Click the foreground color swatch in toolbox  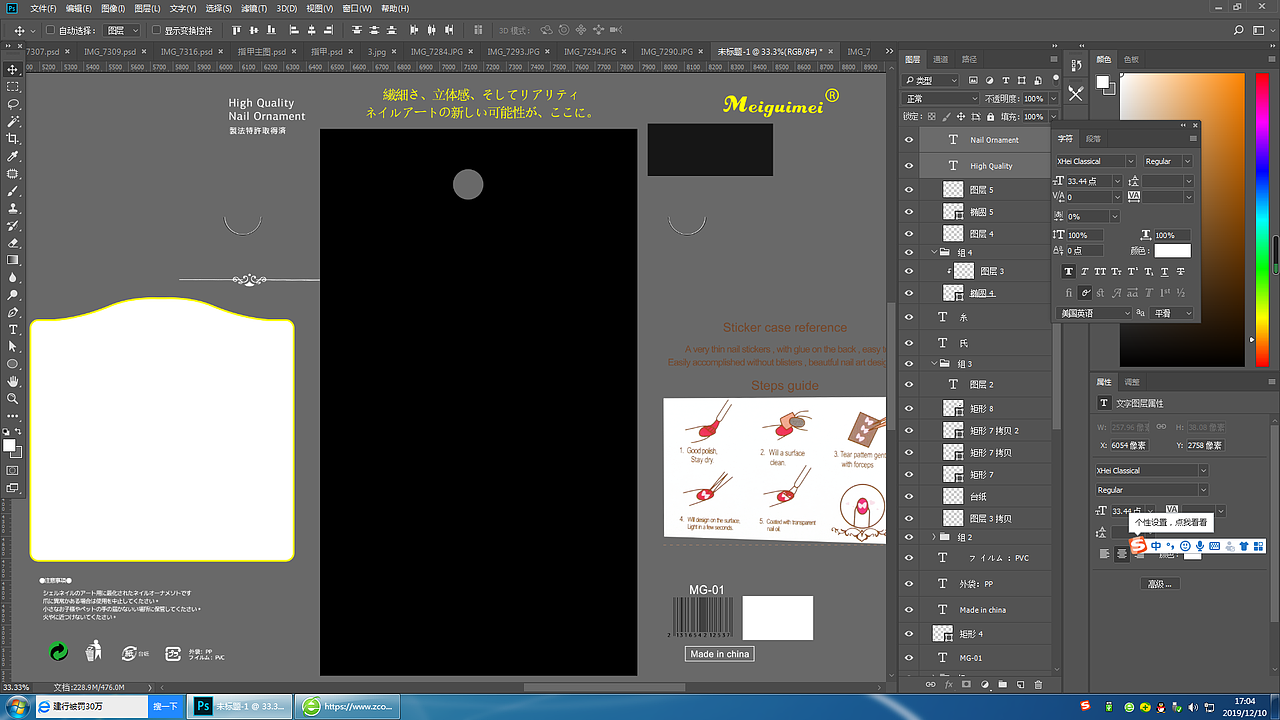(9, 444)
